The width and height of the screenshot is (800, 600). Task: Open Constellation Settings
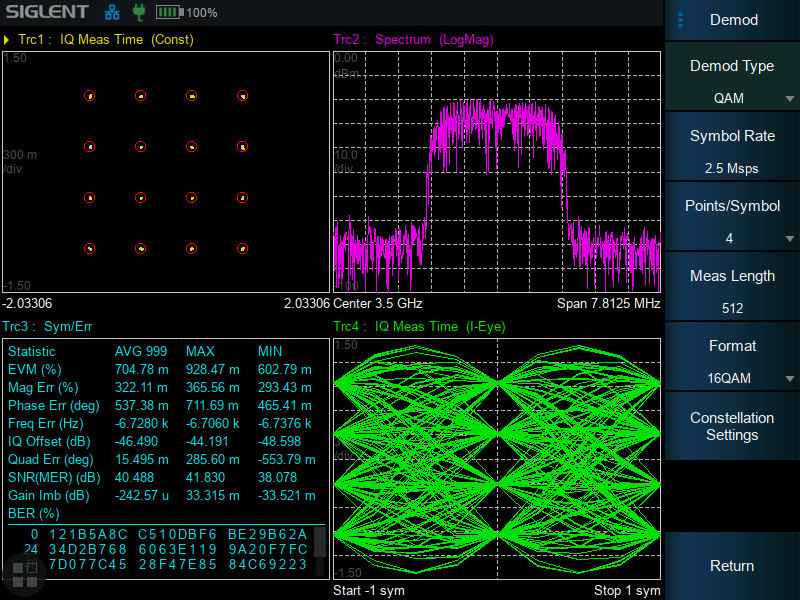(x=732, y=427)
